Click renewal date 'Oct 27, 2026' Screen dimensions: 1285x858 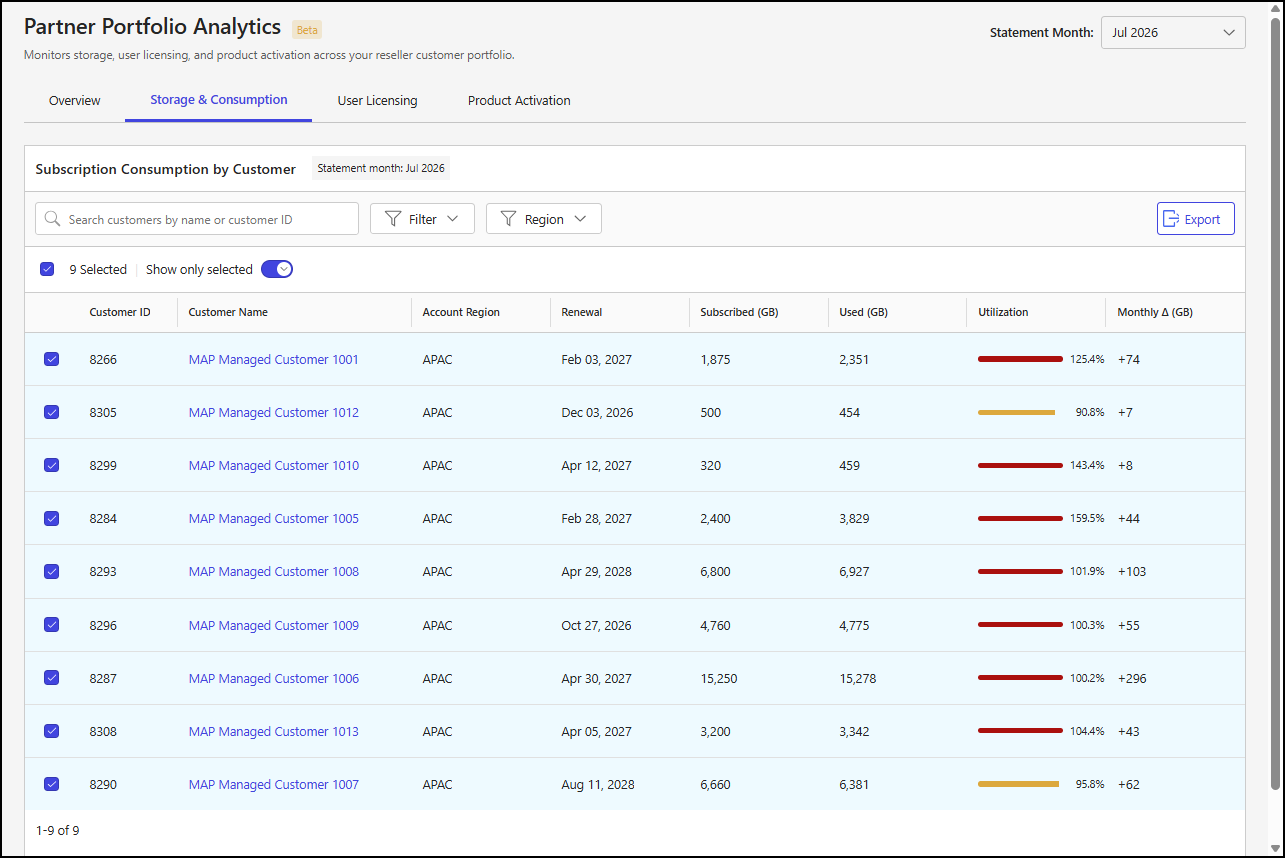[597, 625]
